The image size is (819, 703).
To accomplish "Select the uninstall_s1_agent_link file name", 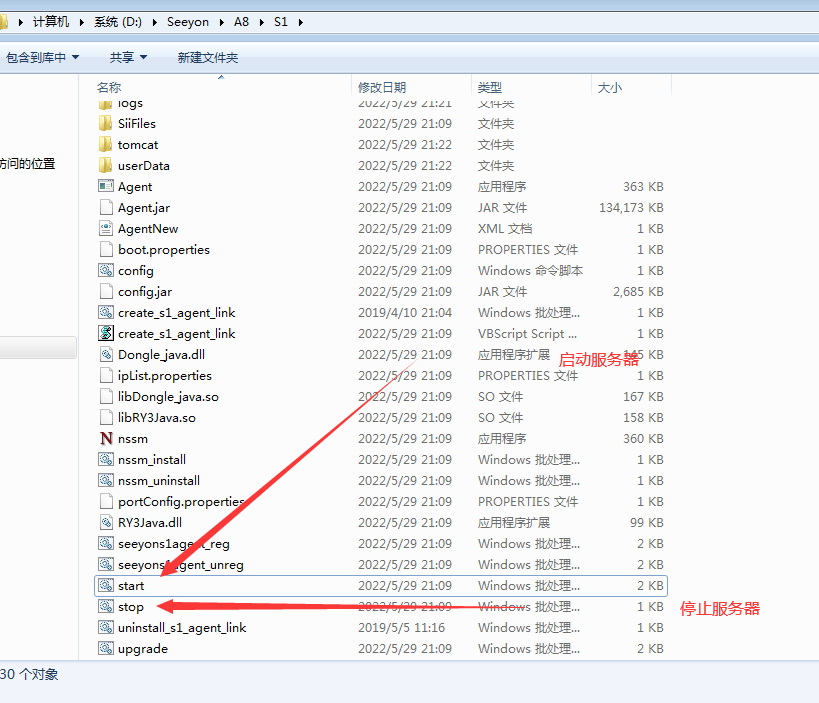I will [182, 628].
